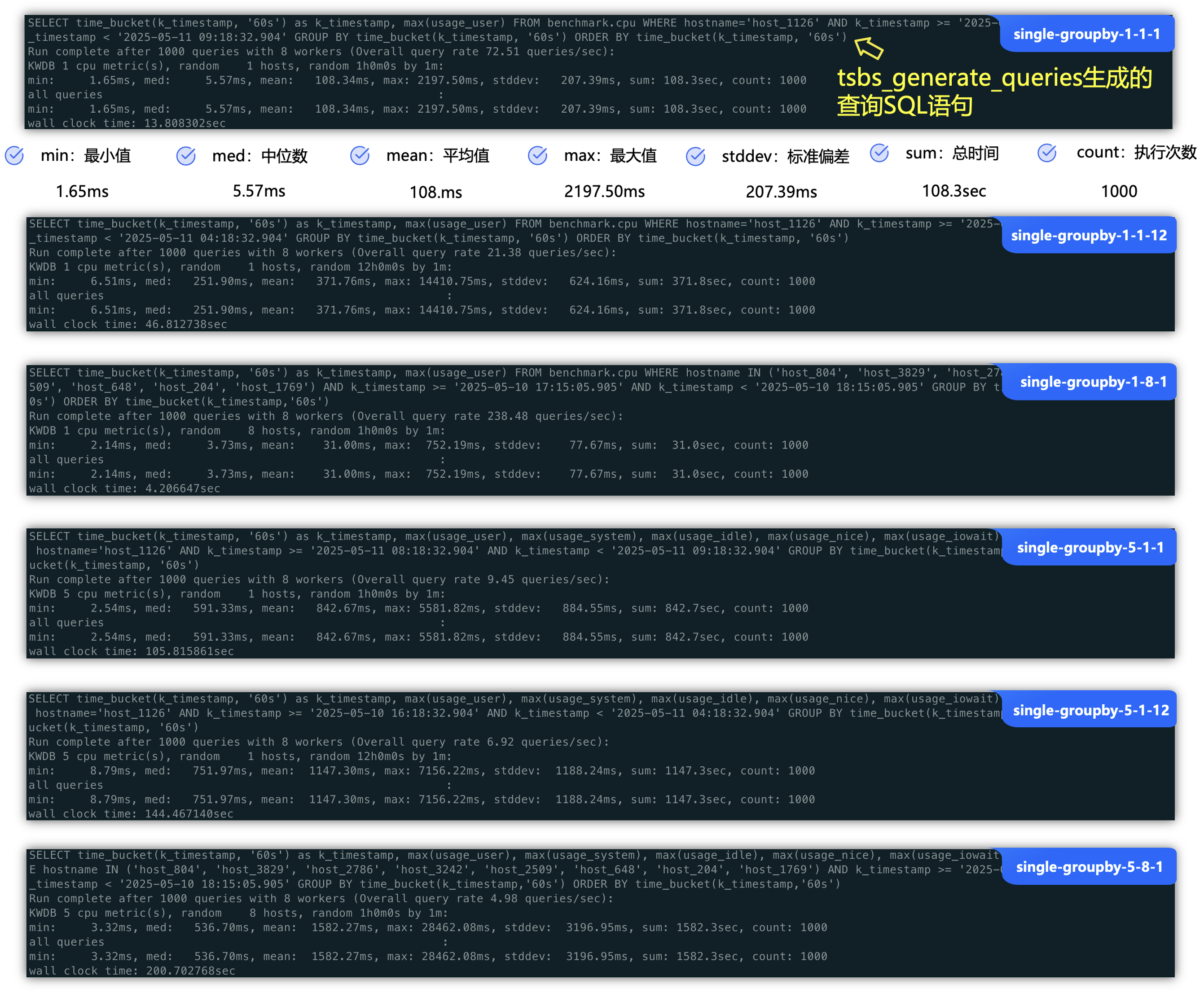Select the single-groupby-1-1-1 blue label
Viewport: 1204px width, 993px height.
[x=1087, y=34]
